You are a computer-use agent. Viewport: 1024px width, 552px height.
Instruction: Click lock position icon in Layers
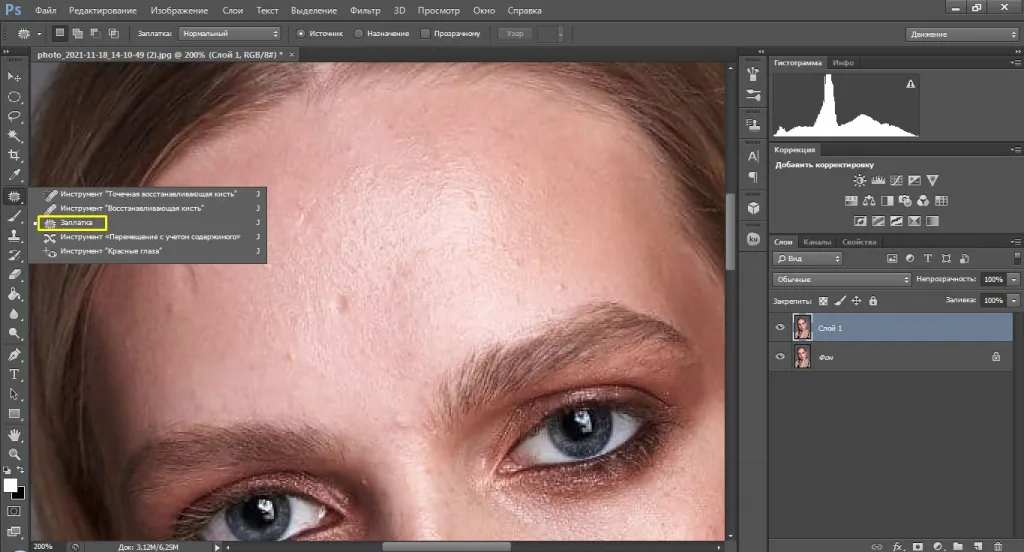856,301
